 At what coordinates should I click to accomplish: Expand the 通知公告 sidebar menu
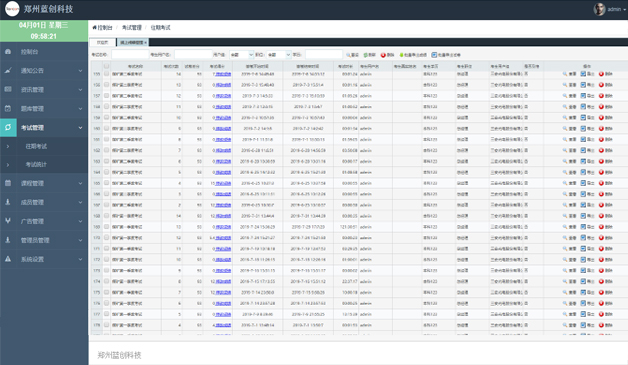tap(44, 71)
